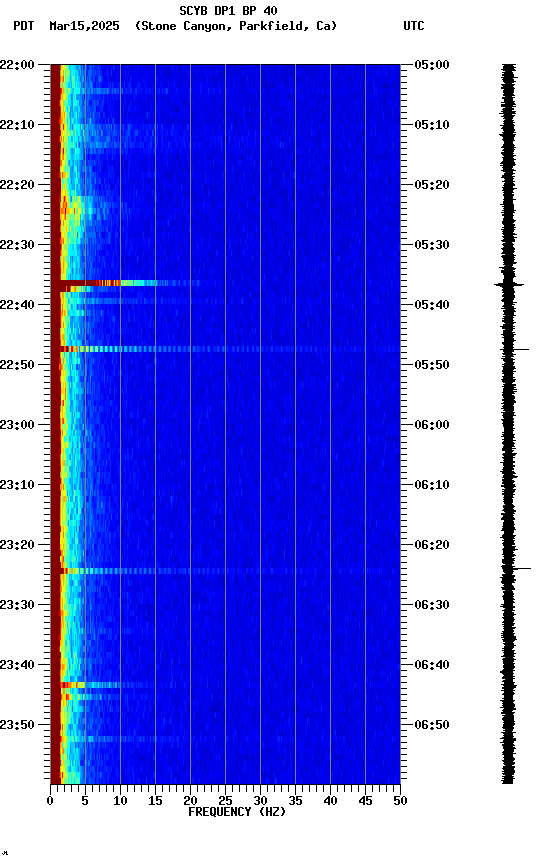Click the '23:50' PDT time label

click(x=17, y=725)
